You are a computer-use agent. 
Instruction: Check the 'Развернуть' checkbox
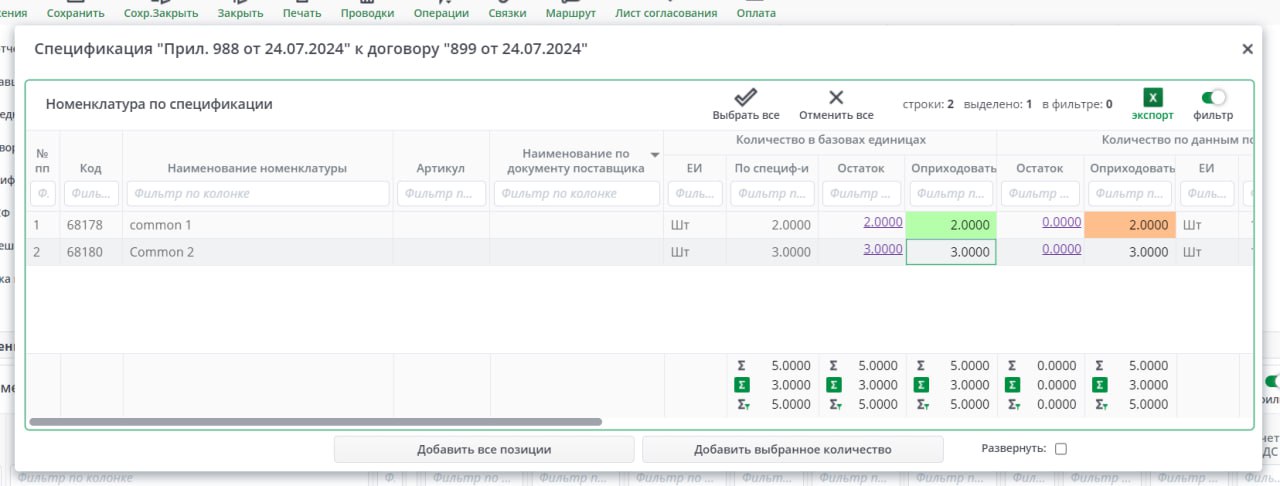tap(1061, 449)
